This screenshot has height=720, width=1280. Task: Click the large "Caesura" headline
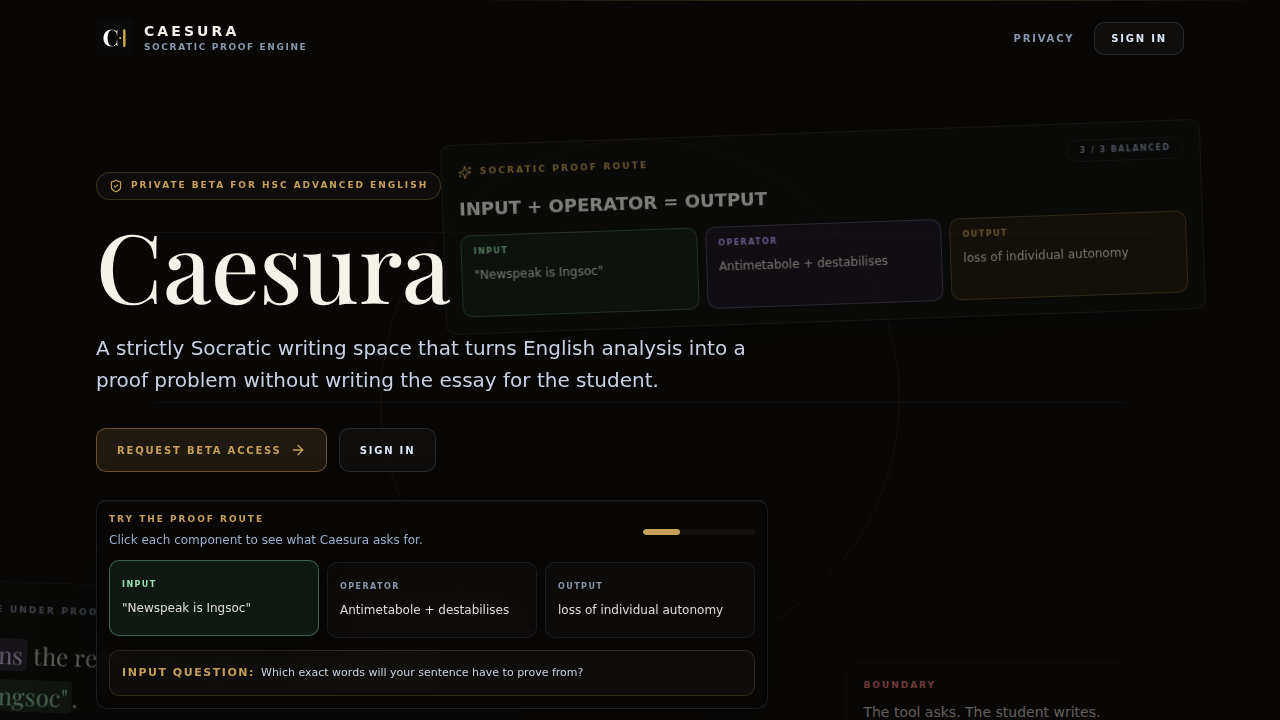(273, 270)
